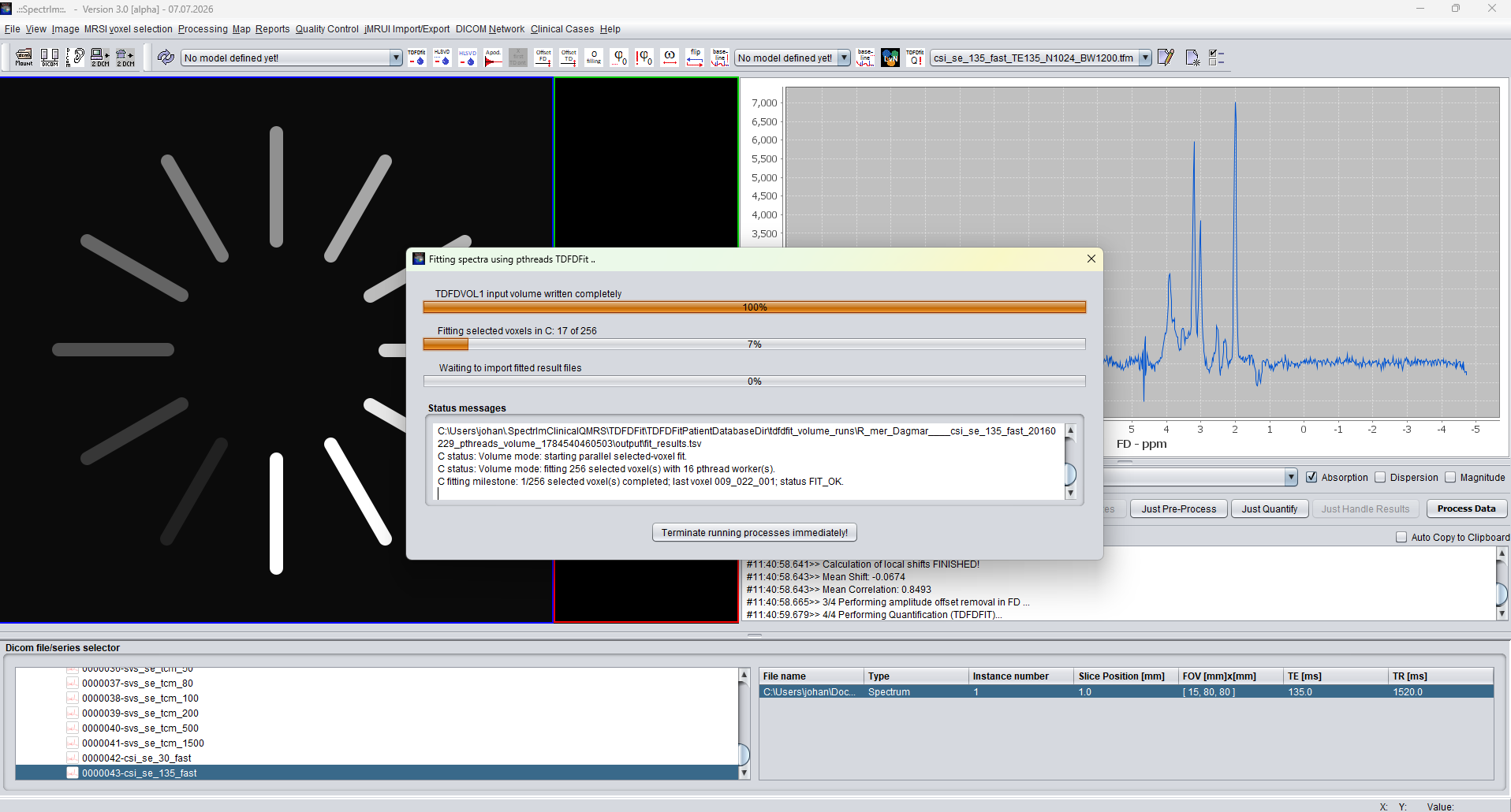Select 0000039-svs_se_tcm_200 series in tree
This screenshot has height=812, width=1511.
140,713
